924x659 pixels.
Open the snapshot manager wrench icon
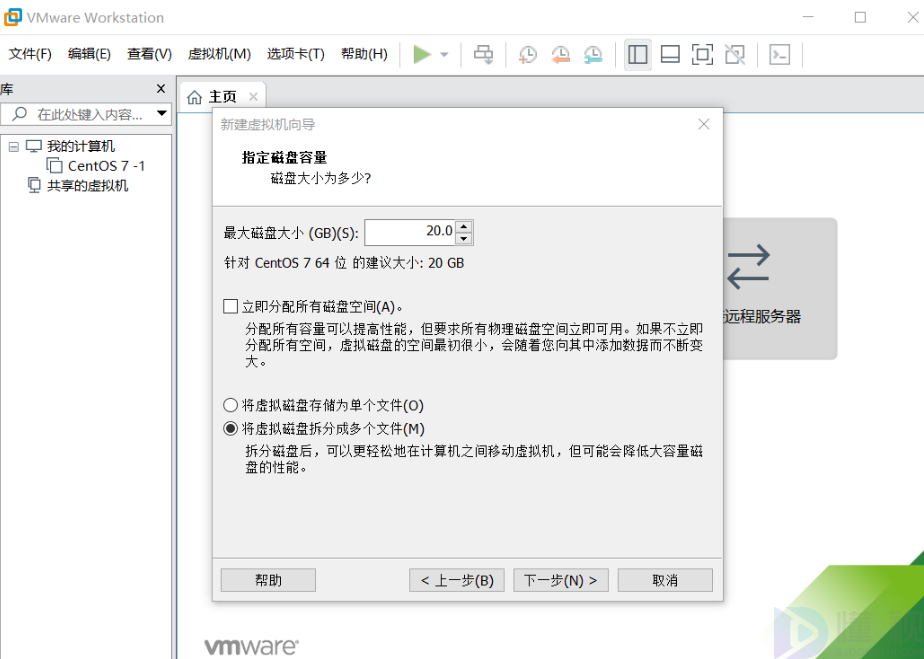click(593, 54)
